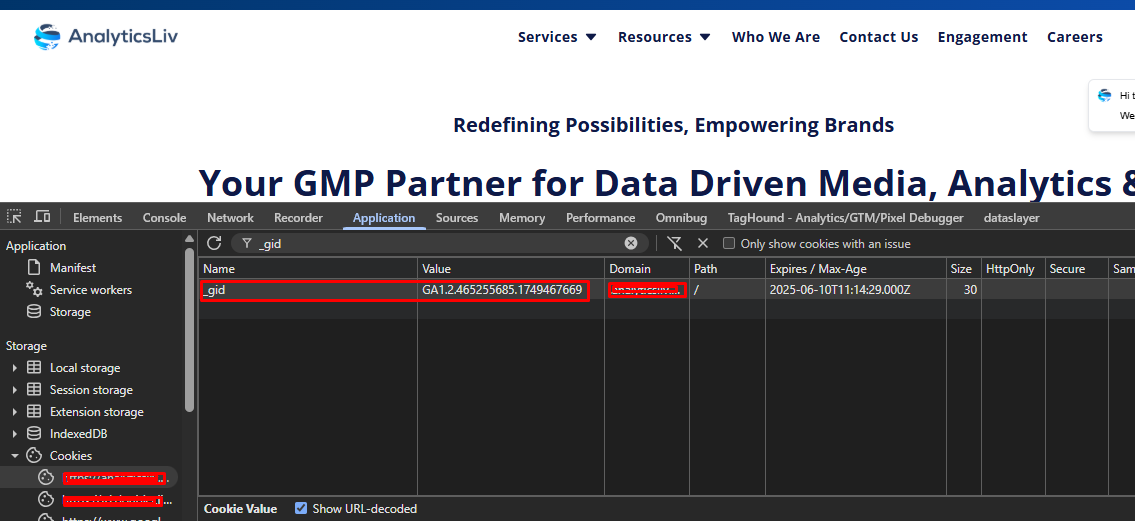Click the funnel filter icon
Viewport: 1135px width, 521px height.
pyautogui.click(x=247, y=244)
